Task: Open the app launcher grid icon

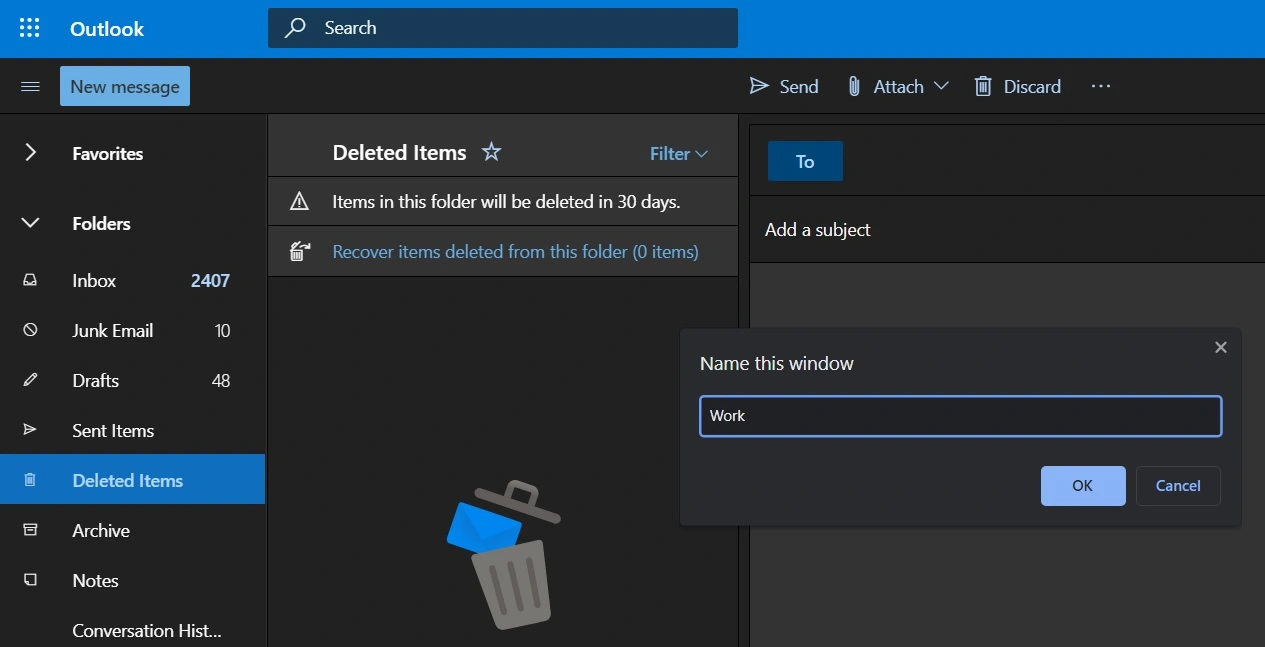Action: click(x=30, y=28)
